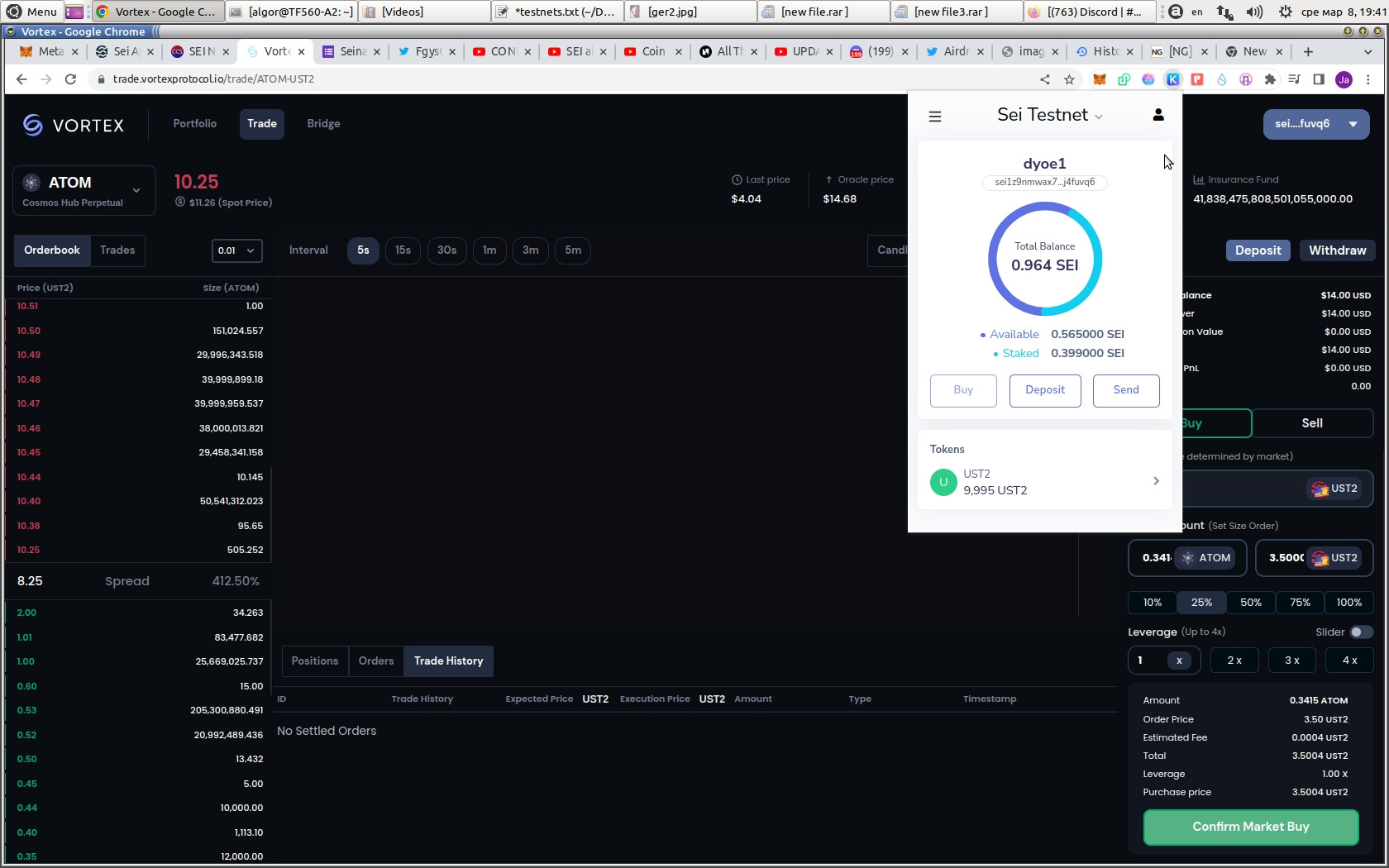Expand the ATOM market selector chevron

tap(136, 190)
